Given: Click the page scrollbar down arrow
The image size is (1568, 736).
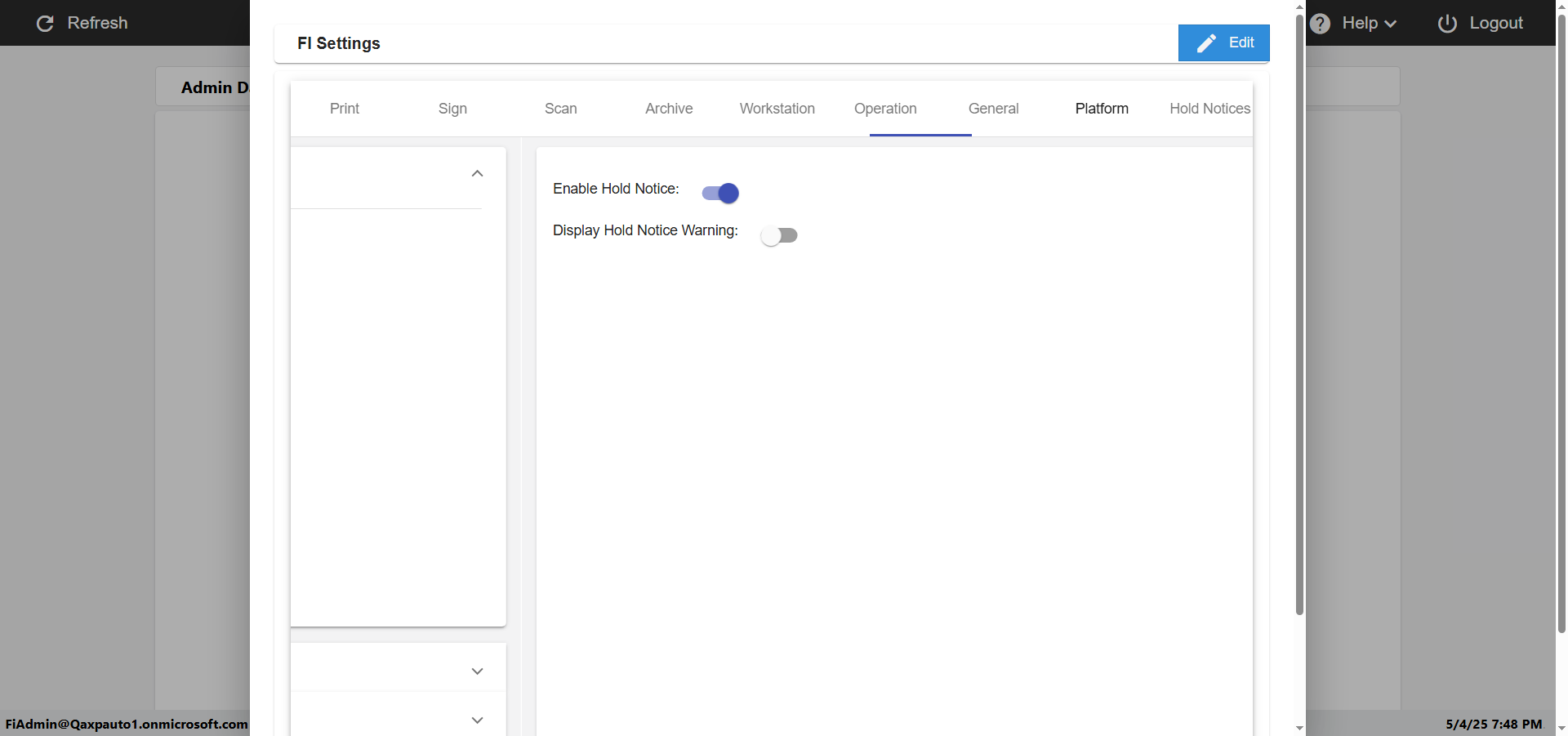Looking at the screenshot, I should [x=1561, y=728].
